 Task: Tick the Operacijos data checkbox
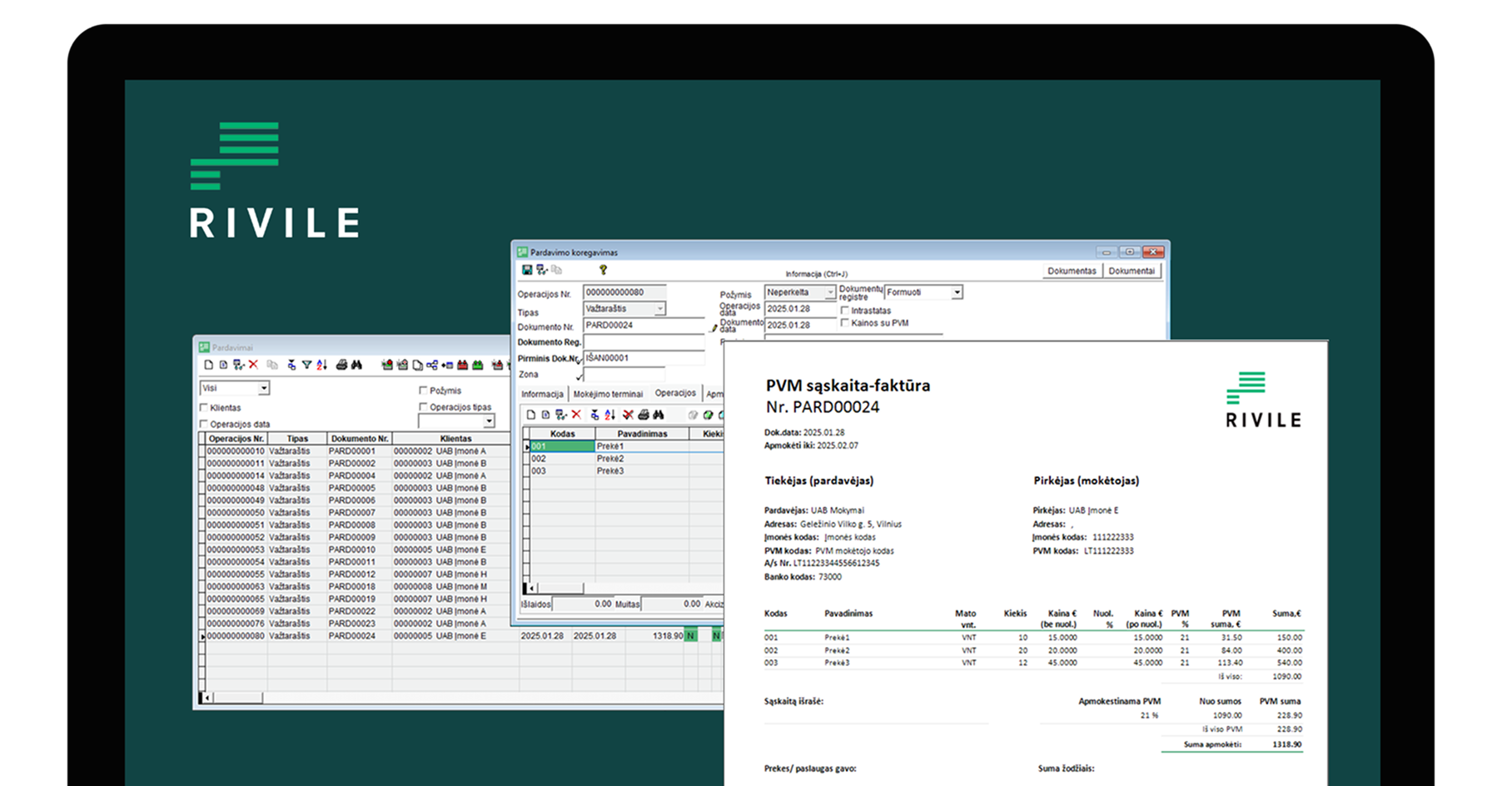[x=204, y=424]
